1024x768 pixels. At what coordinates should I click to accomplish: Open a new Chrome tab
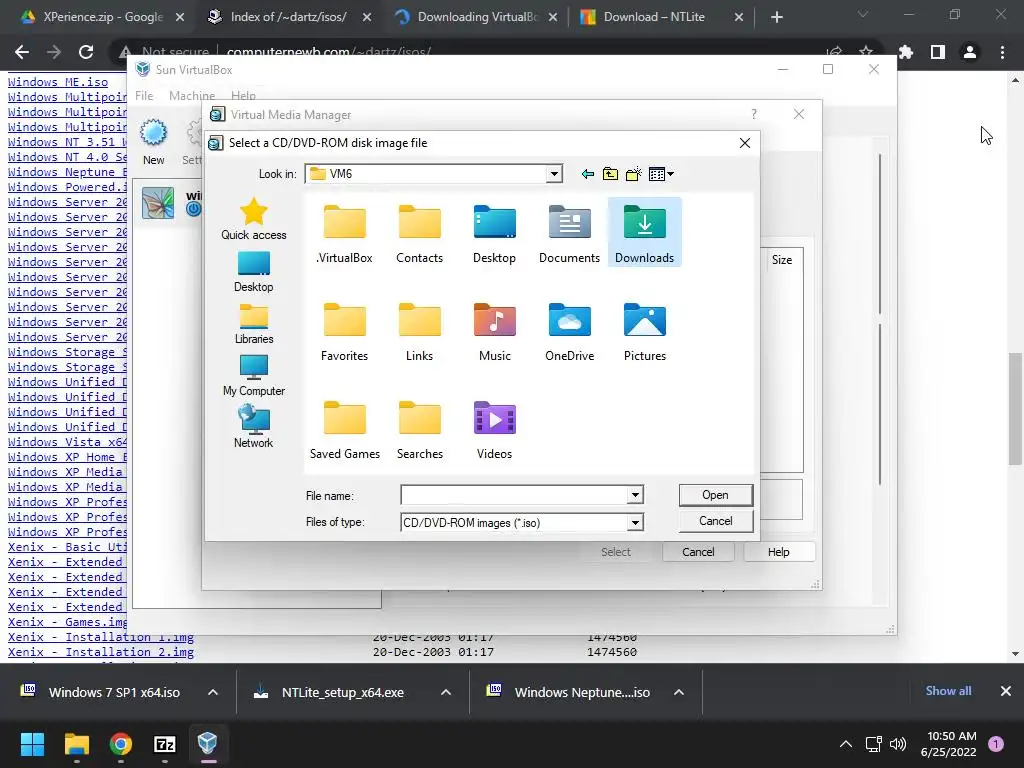coord(776,17)
